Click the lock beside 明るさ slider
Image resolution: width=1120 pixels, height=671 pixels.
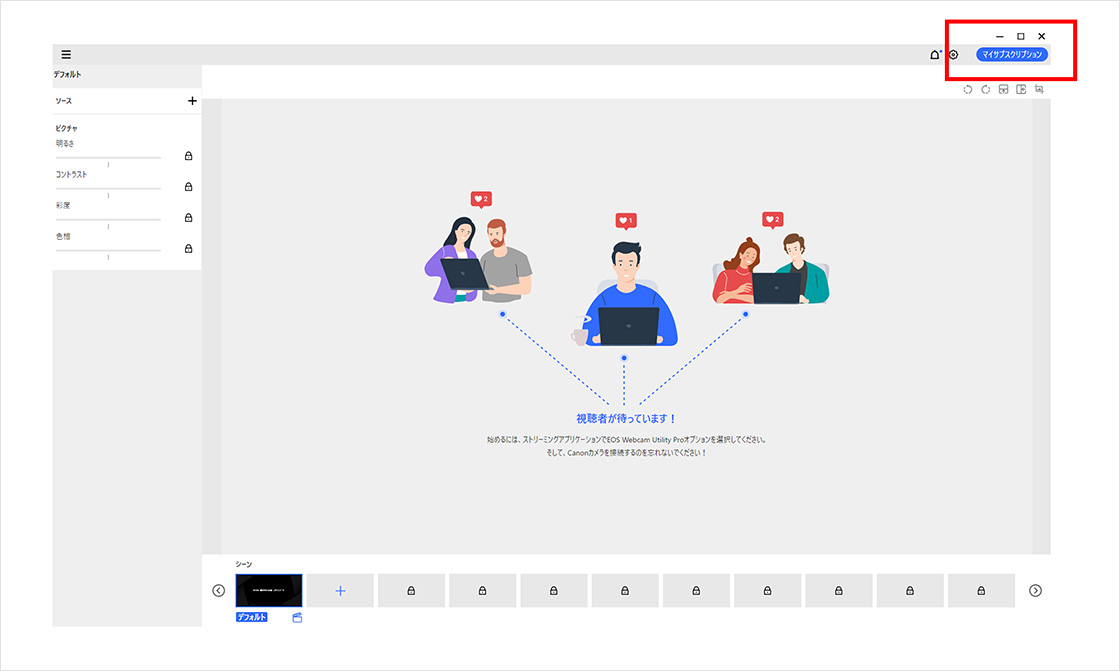click(188, 156)
